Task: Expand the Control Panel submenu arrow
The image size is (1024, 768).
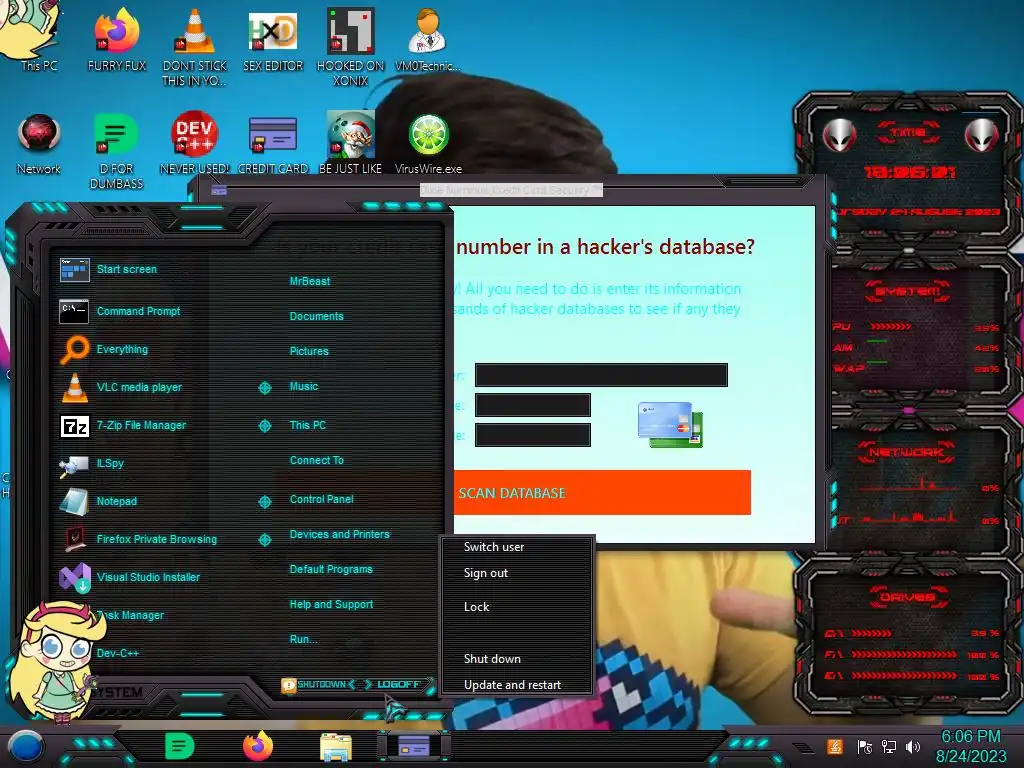Action: coord(264,502)
